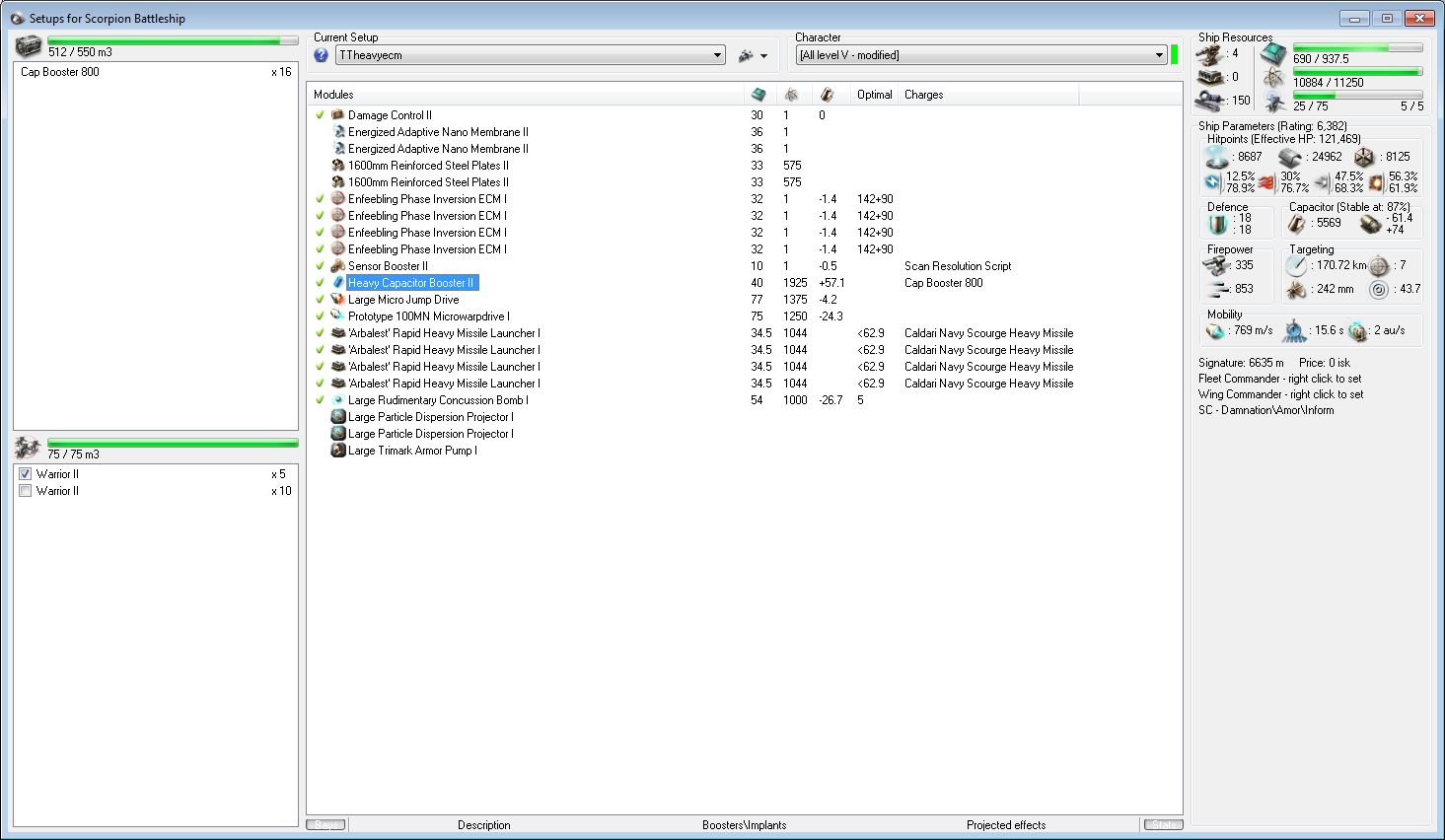Click the thermal resistance icon
Image resolution: width=1445 pixels, height=840 pixels.
click(1267, 182)
